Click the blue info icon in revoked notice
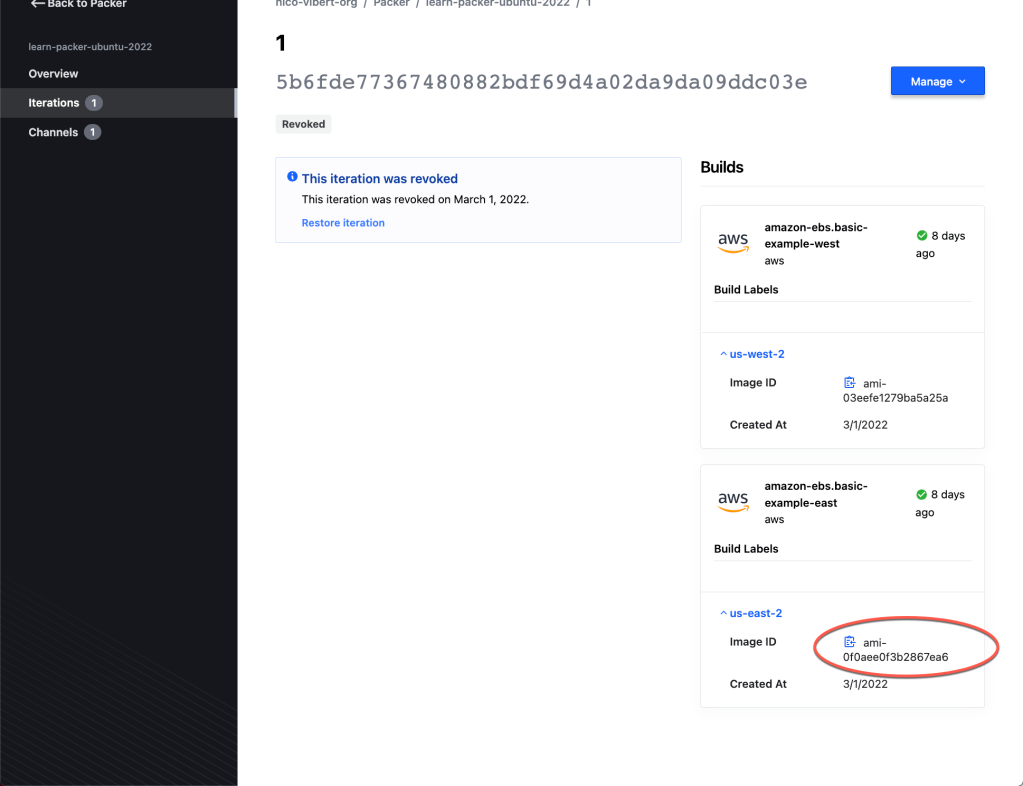The image size is (1023, 786). 292,177
